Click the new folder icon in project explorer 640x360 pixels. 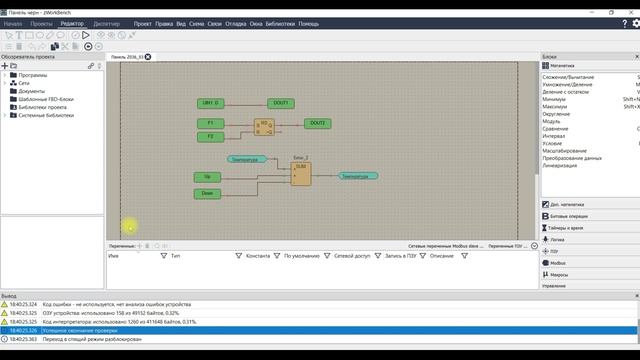(x=14, y=66)
